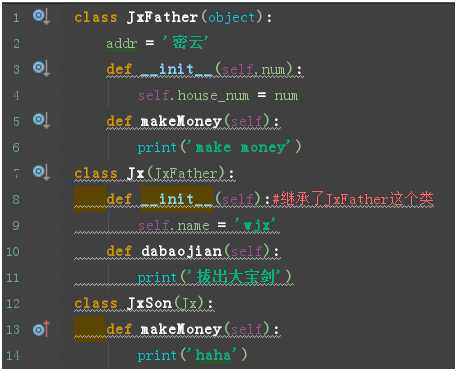Click num parameter in __init__ signature

pyautogui.click(x=273, y=70)
